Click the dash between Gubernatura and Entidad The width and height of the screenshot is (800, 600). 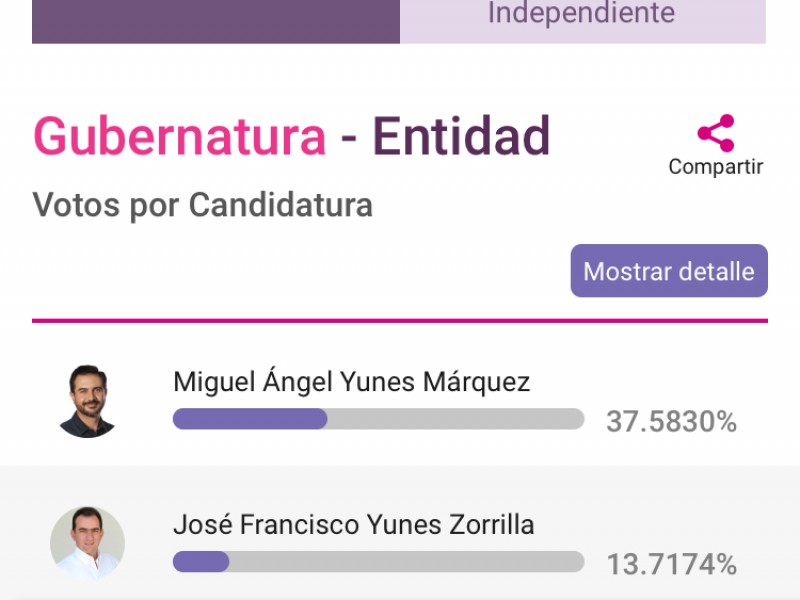click(348, 139)
